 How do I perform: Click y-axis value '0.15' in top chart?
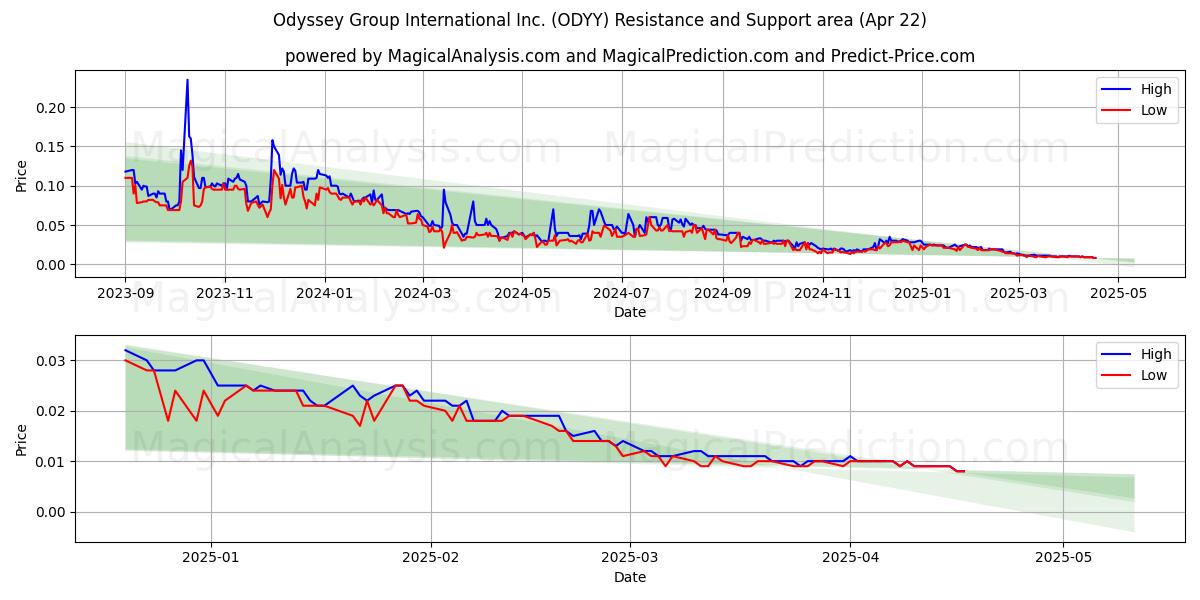tap(52, 147)
